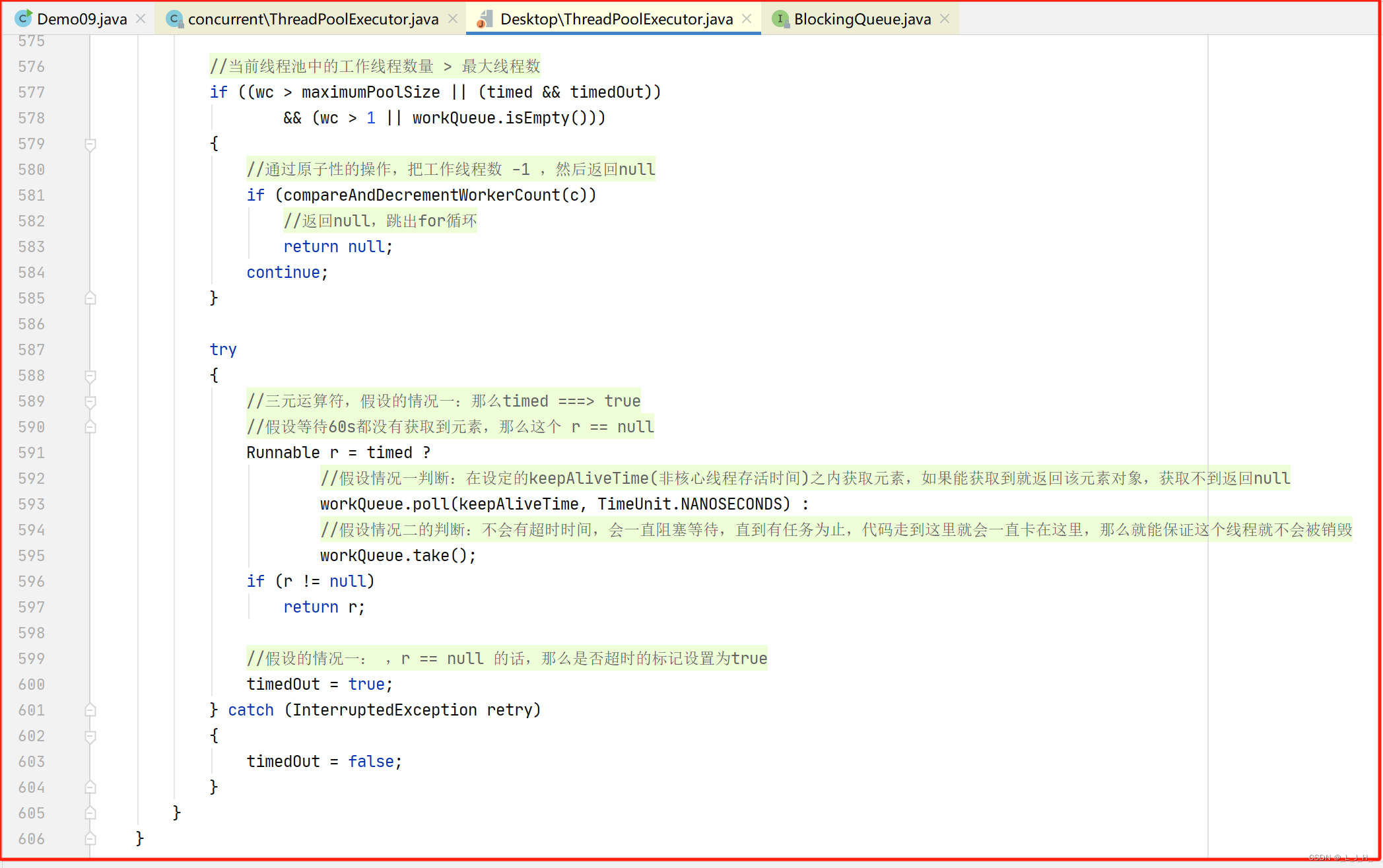Collapse the try block at line 588
Screen dimensions: 1383x868
90,376
